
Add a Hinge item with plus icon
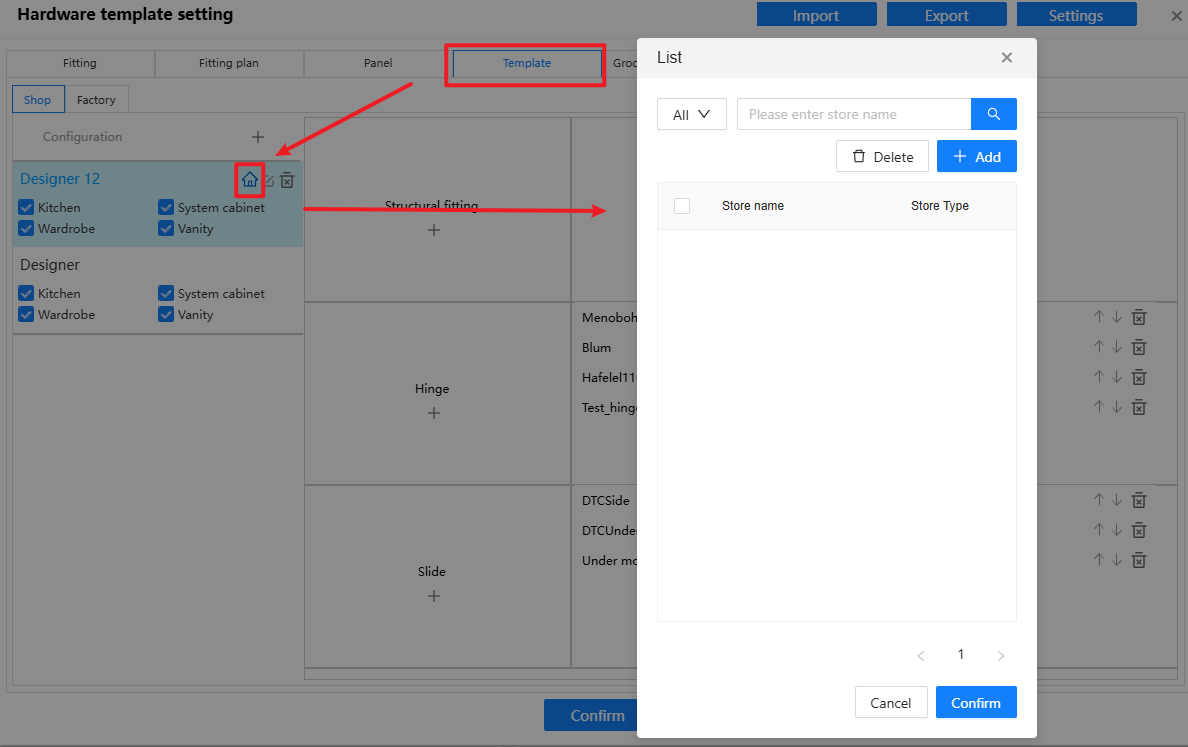pos(433,413)
